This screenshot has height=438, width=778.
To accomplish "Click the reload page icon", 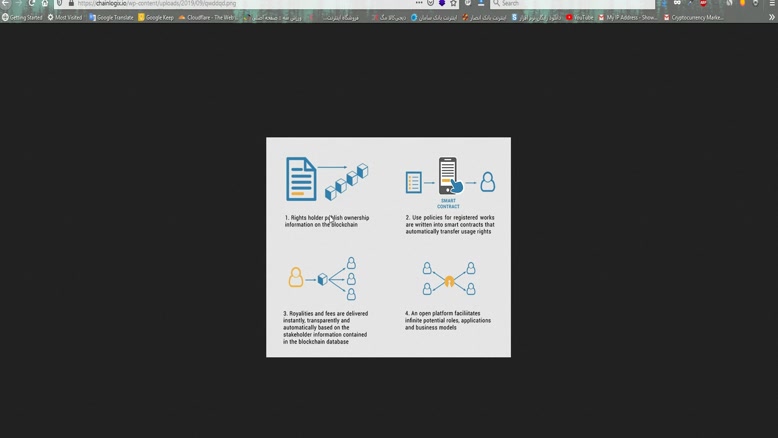I will pos(31,4).
